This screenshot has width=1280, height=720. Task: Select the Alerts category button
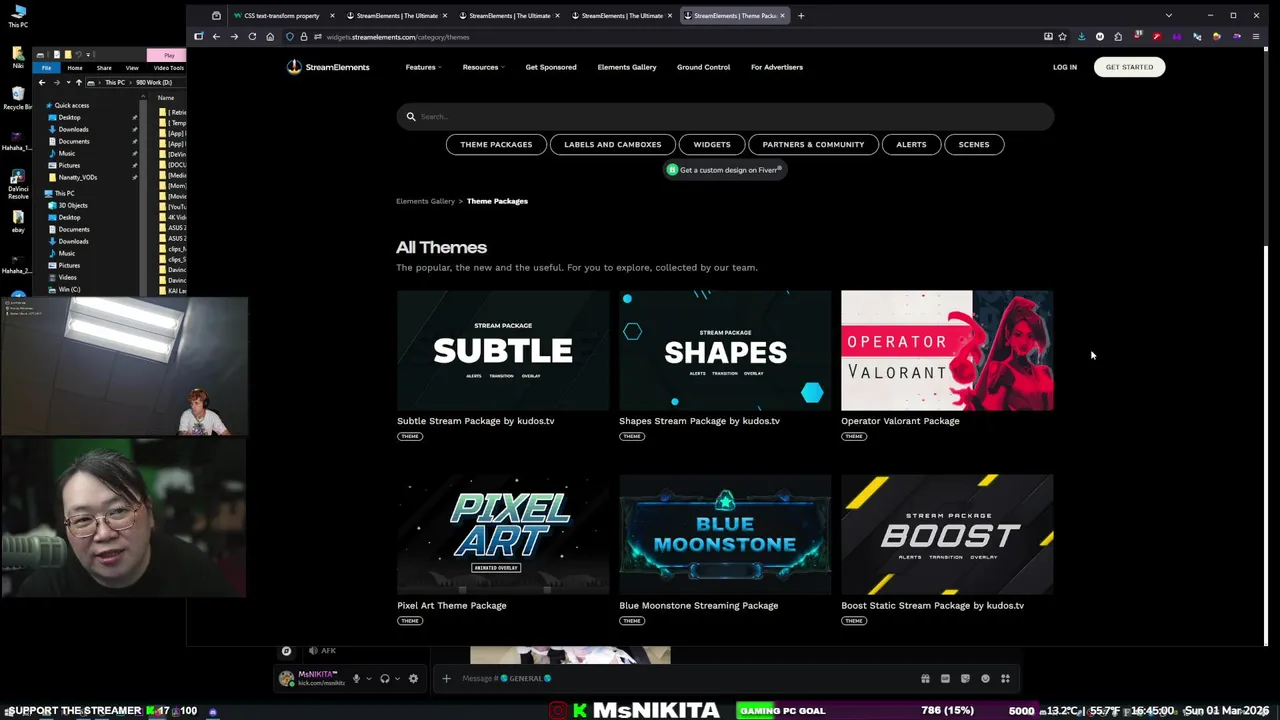click(911, 144)
